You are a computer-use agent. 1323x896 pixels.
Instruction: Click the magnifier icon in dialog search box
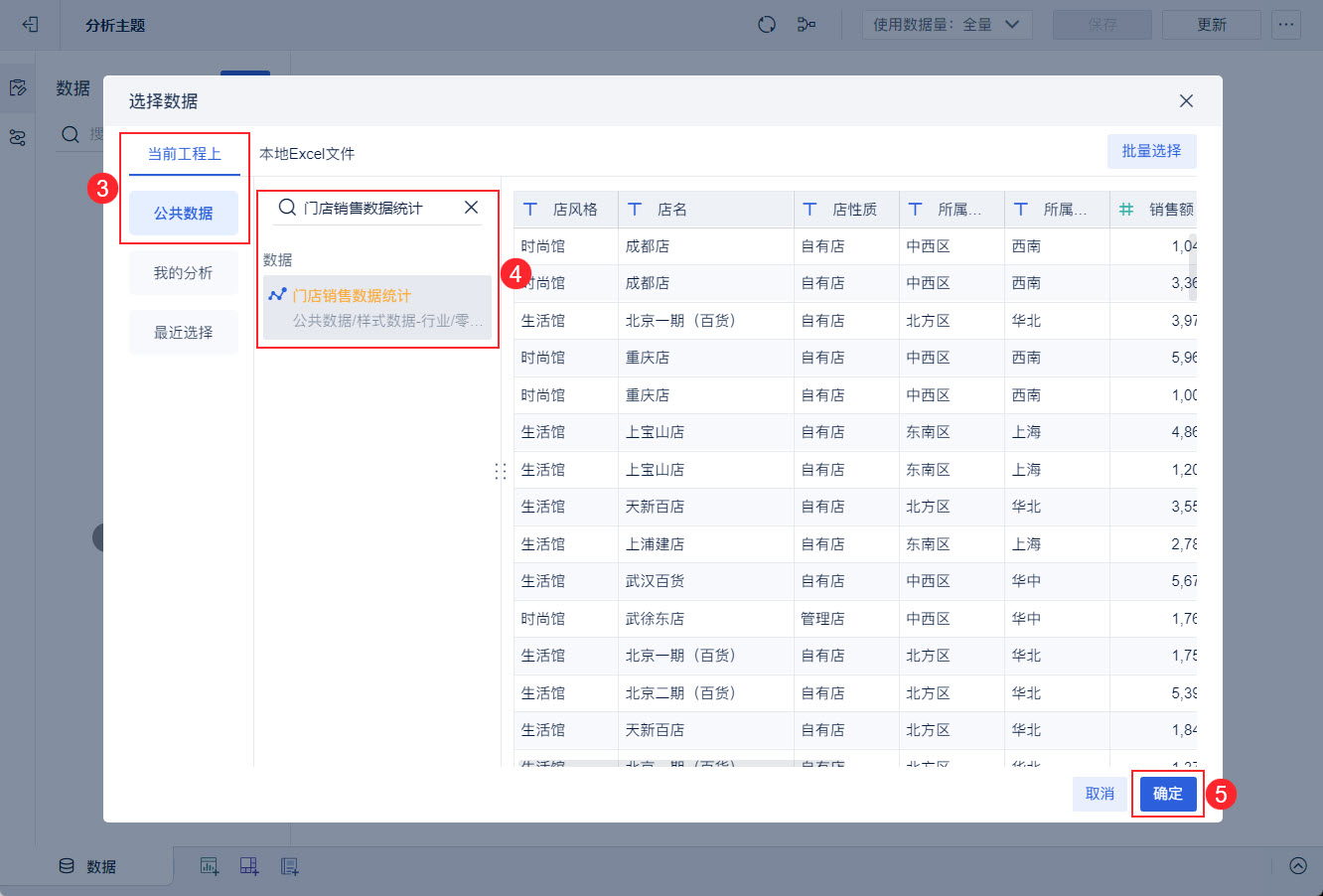point(287,208)
